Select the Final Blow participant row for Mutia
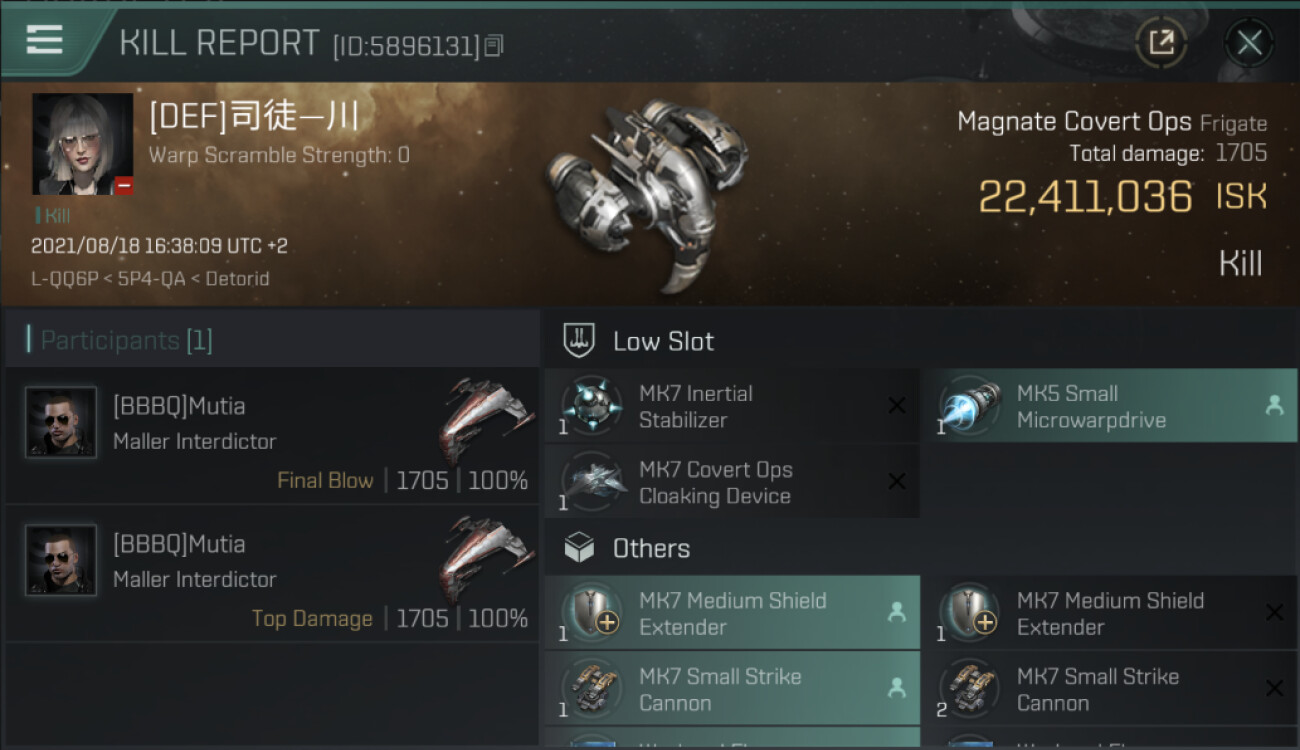The width and height of the screenshot is (1300, 750). coord(272,436)
